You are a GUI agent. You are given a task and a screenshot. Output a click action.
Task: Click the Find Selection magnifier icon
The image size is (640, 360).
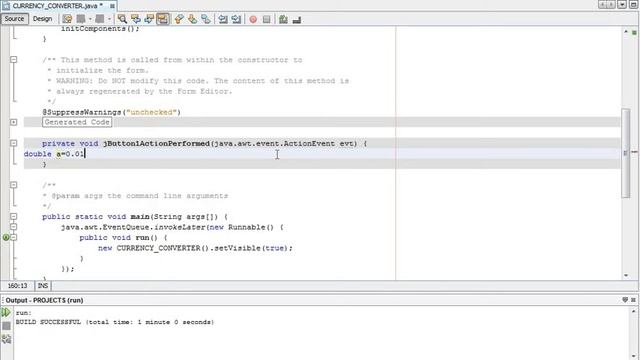coord(122,19)
